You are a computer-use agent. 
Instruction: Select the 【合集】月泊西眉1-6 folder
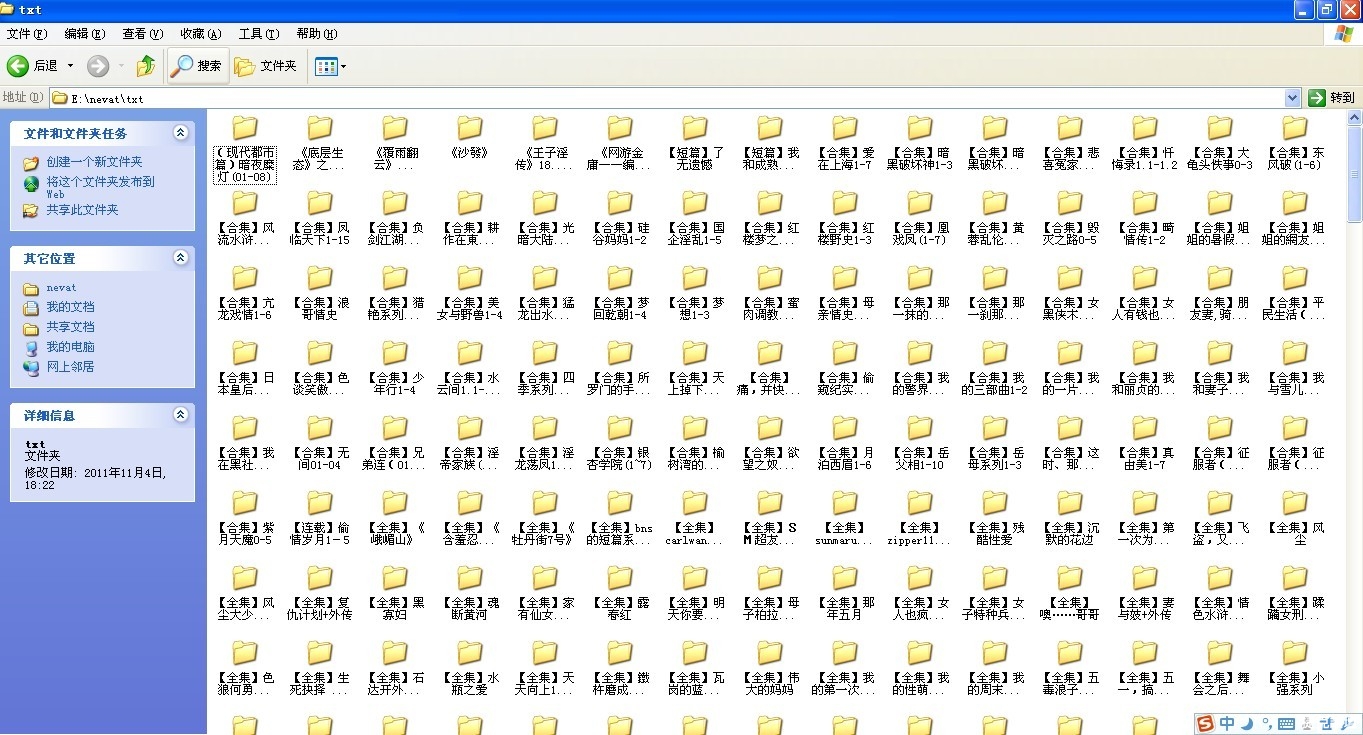[x=845, y=442]
